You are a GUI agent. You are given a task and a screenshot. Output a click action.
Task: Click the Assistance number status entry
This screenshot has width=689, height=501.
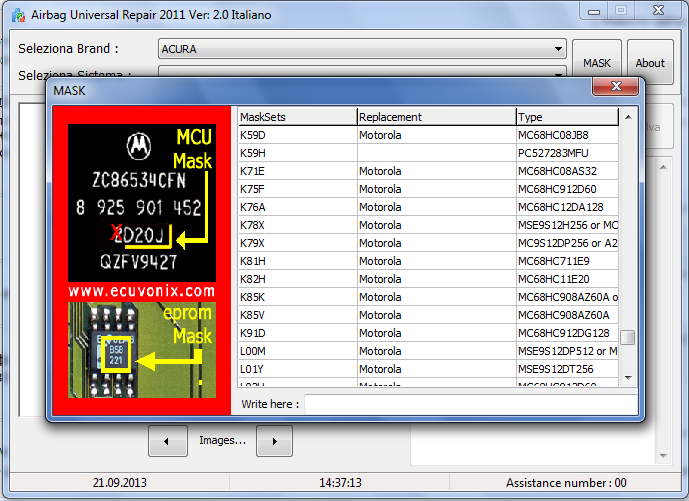566,483
